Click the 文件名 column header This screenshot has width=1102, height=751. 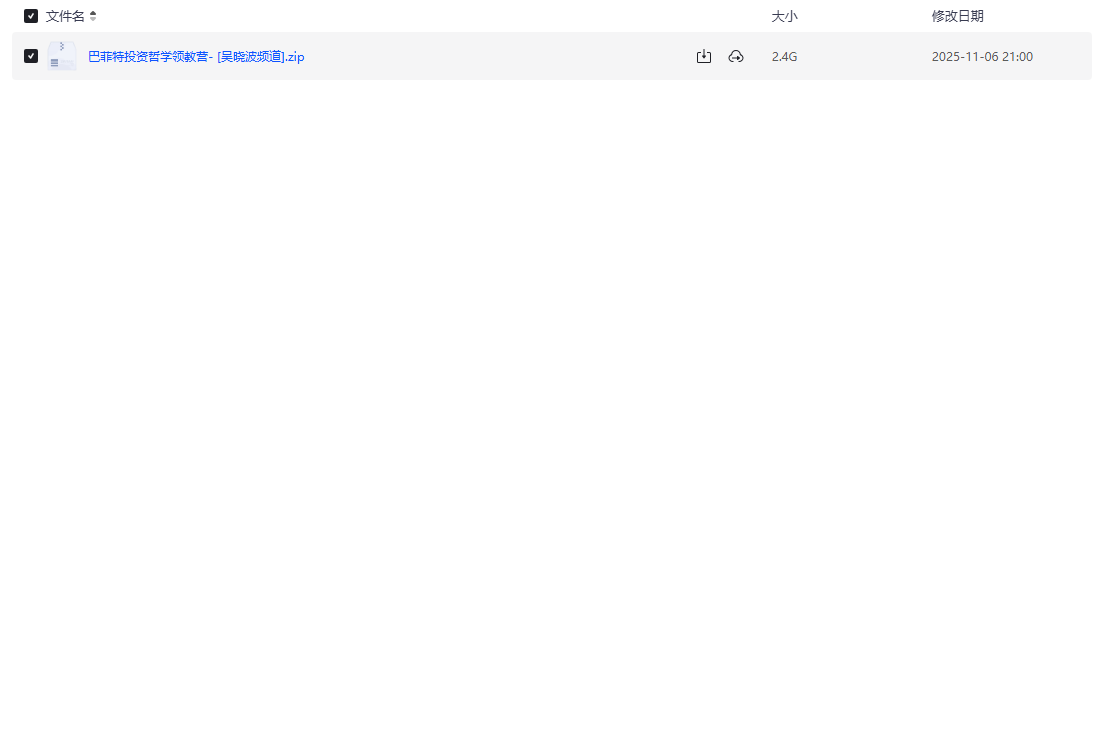point(65,16)
